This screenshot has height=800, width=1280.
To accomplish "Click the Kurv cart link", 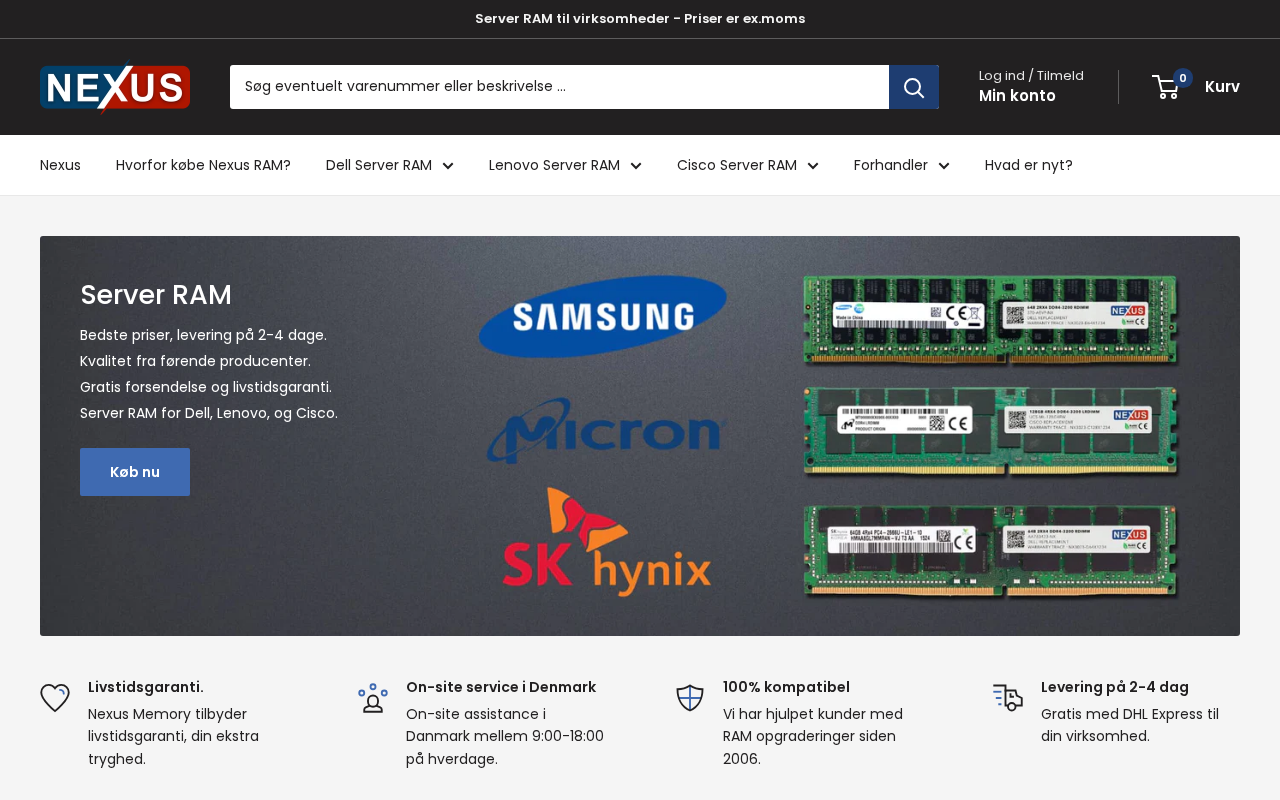I will click(x=1222, y=87).
